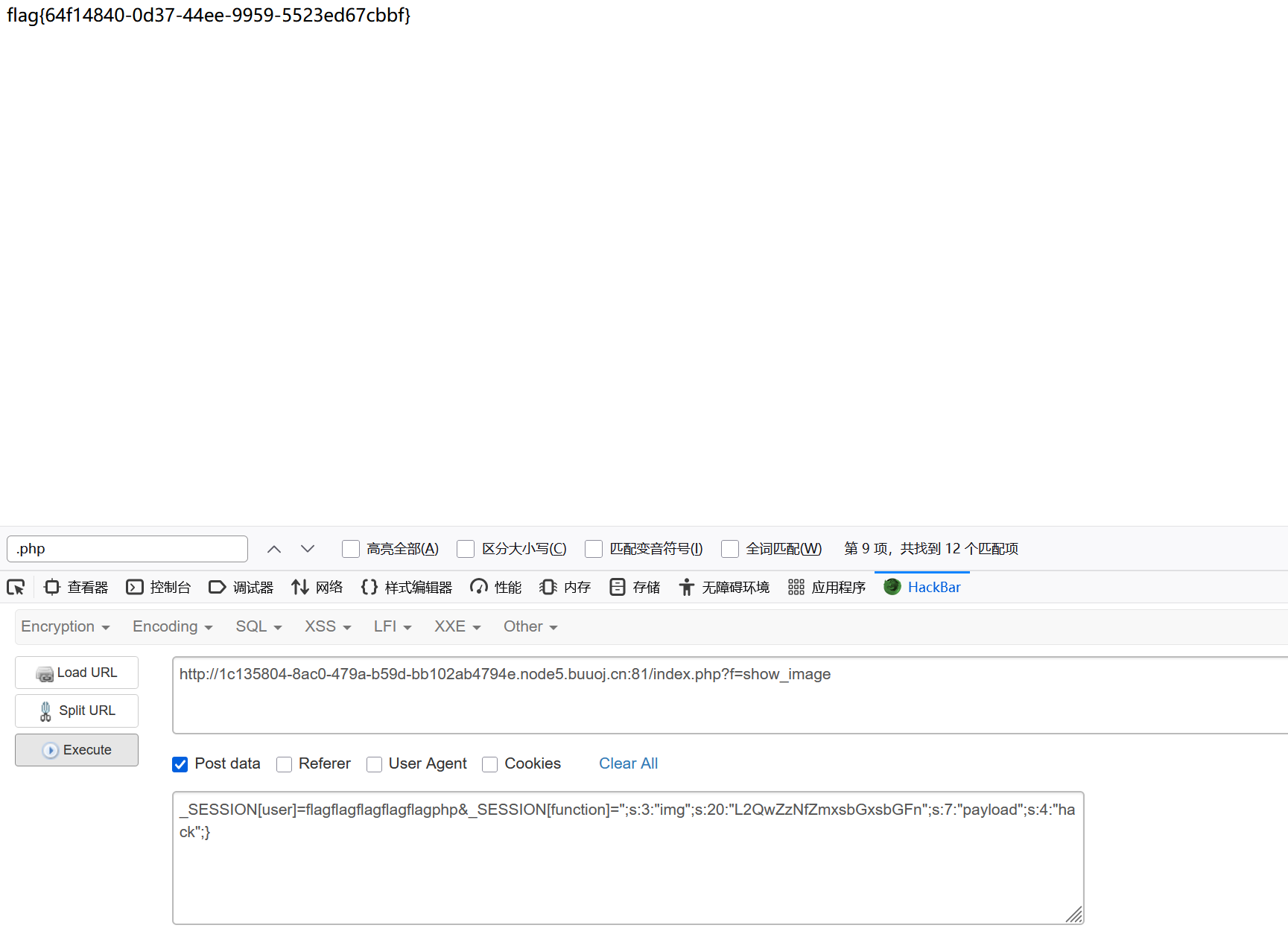
Task: Expand the Encoding dropdown
Action: 173,626
